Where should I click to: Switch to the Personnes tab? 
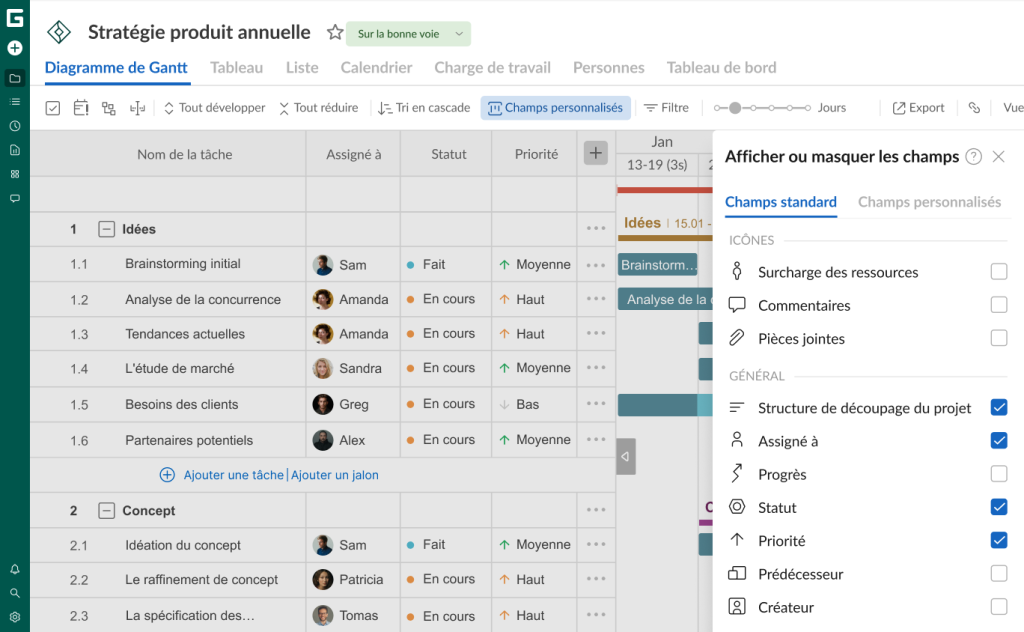[x=609, y=67]
